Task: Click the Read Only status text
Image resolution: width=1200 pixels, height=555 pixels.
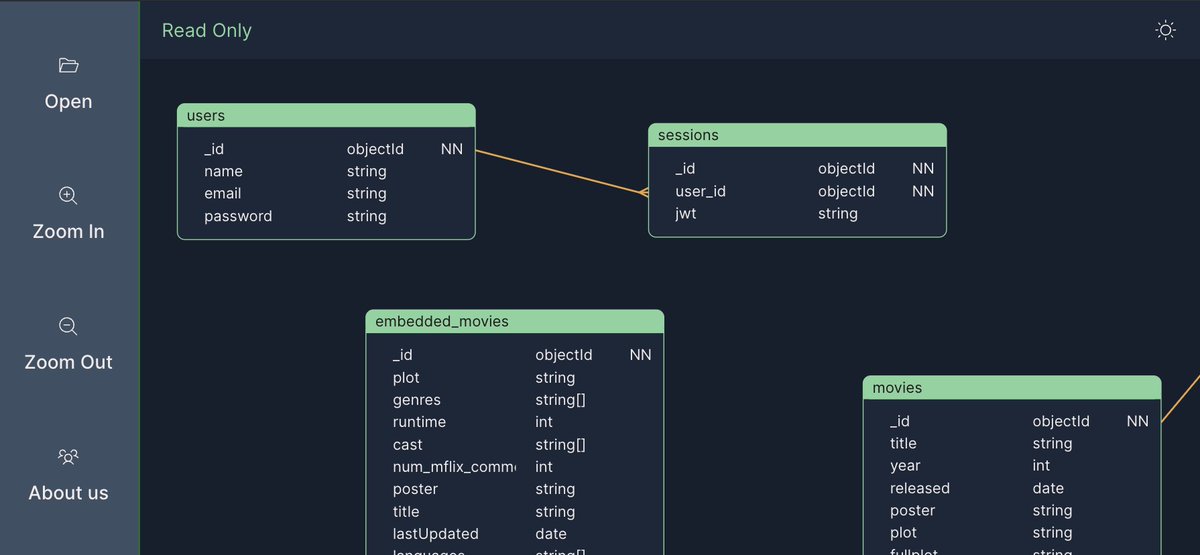Action: click(207, 30)
